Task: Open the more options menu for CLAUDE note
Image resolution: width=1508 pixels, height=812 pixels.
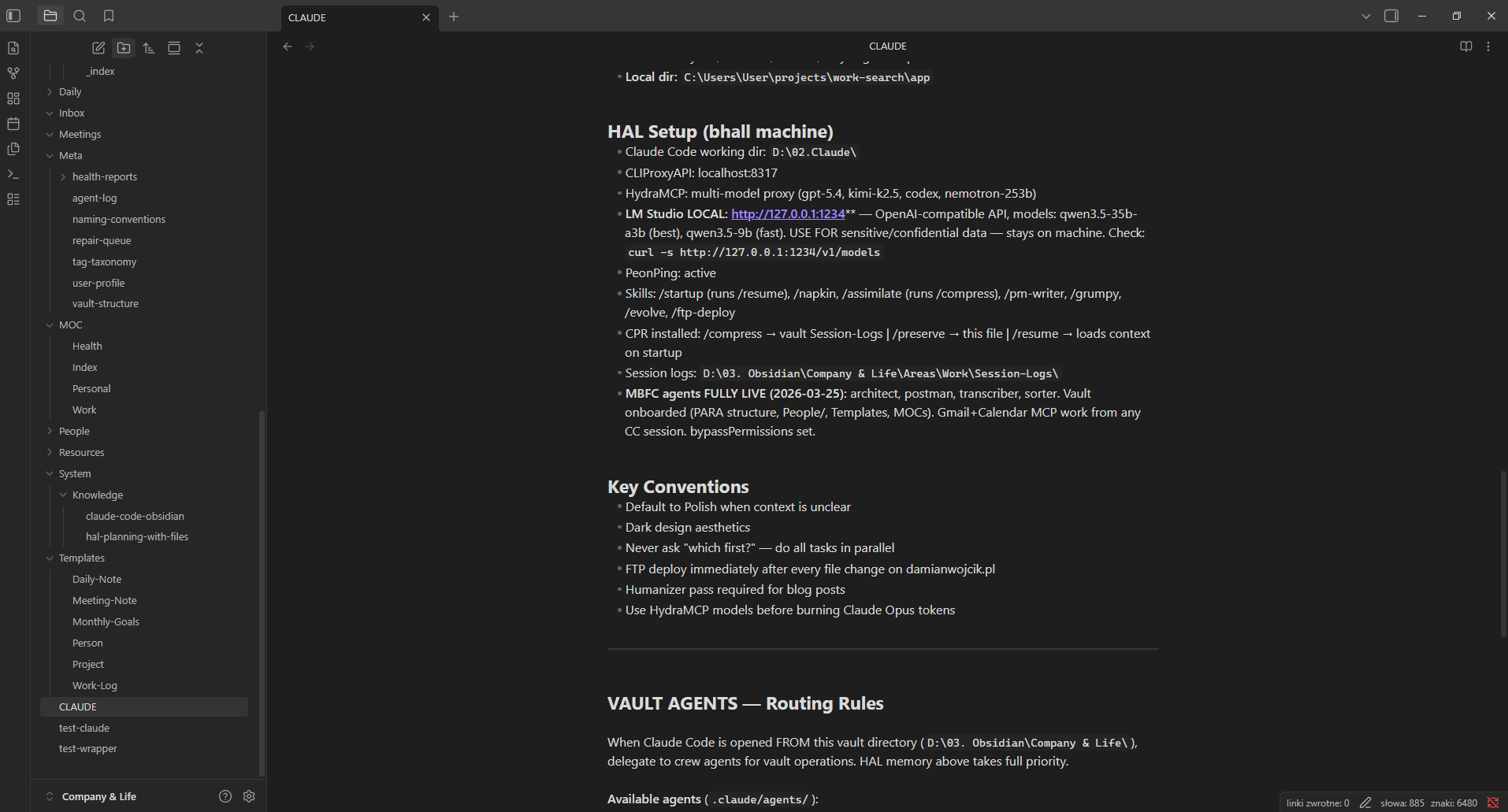Action: tap(1489, 46)
